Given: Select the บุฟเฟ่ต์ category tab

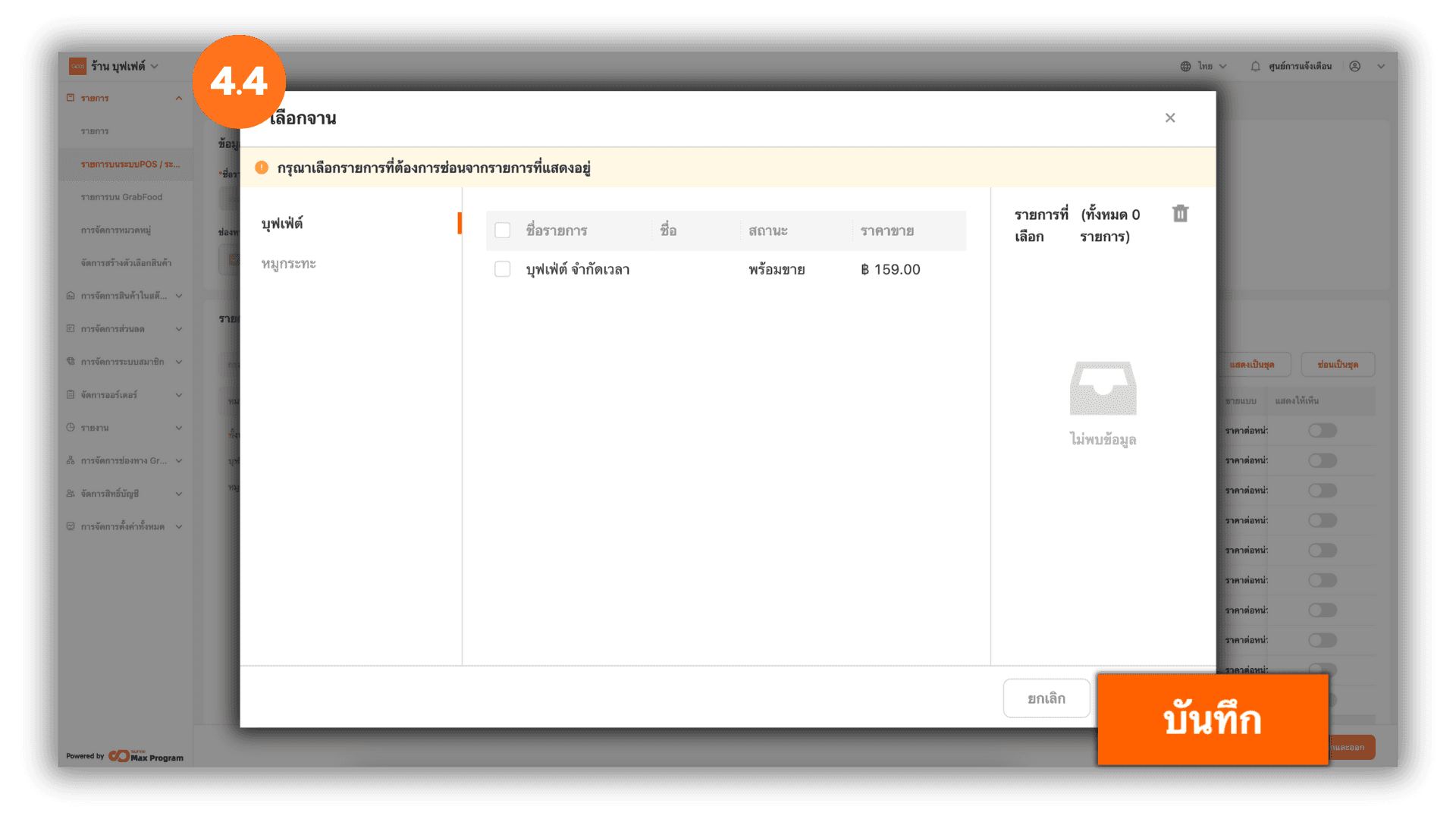Looking at the screenshot, I should click(282, 224).
